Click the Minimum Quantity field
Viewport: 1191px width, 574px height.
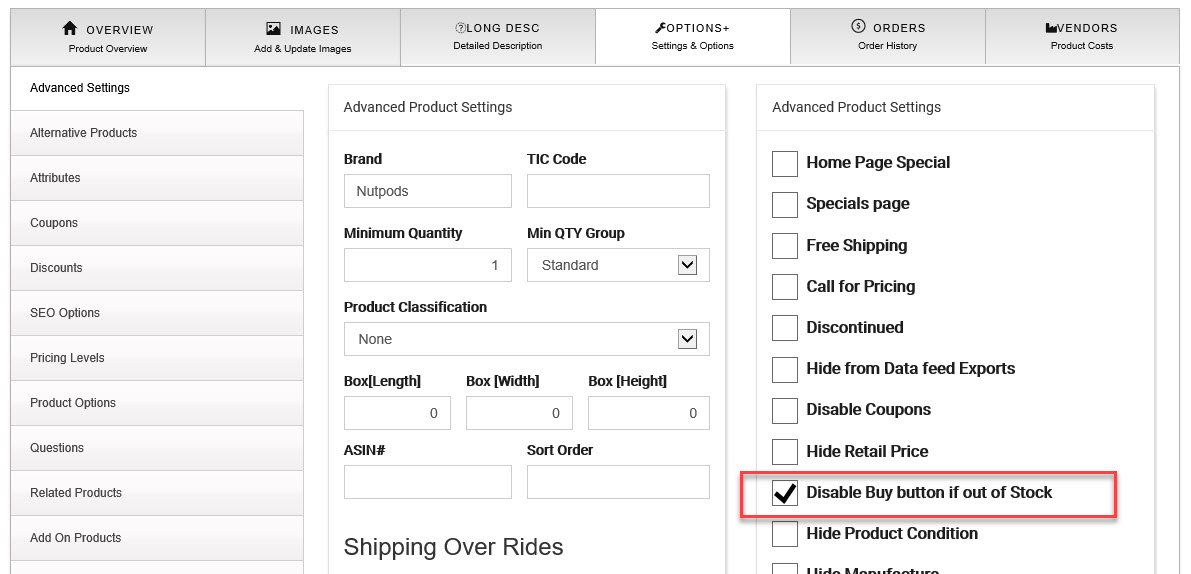[427, 265]
